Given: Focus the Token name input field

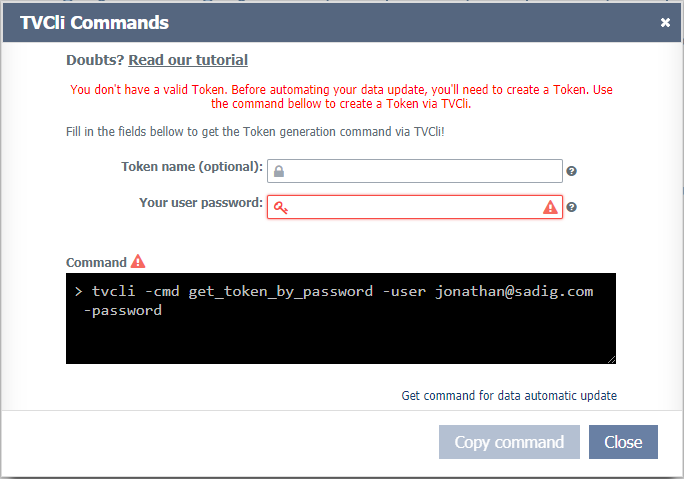Looking at the screenshot, I should tap(420, 171).
